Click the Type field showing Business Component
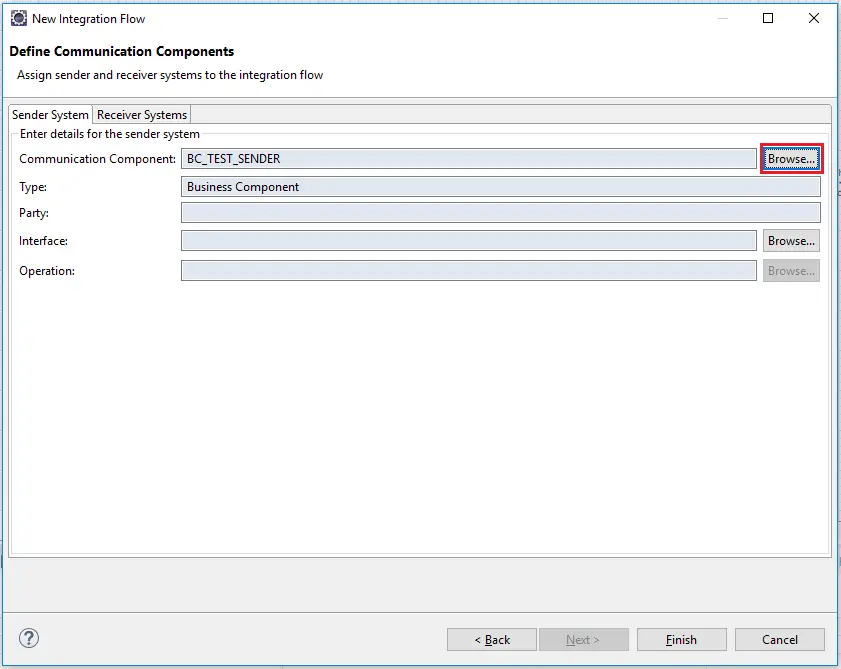The height and width of the screenshot is (669, 841). pos(500,187)
